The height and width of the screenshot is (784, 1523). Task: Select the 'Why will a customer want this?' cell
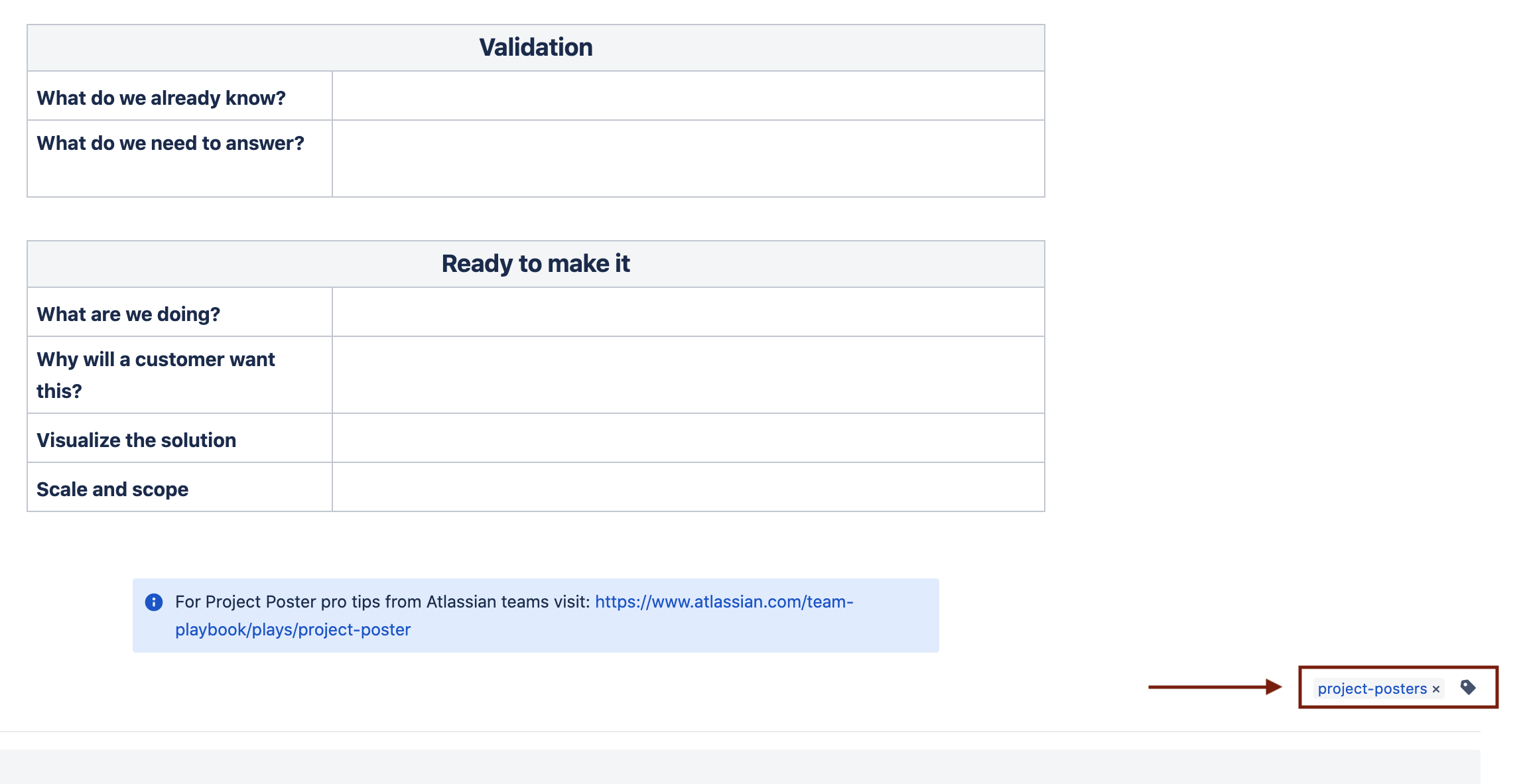[155, 375]
